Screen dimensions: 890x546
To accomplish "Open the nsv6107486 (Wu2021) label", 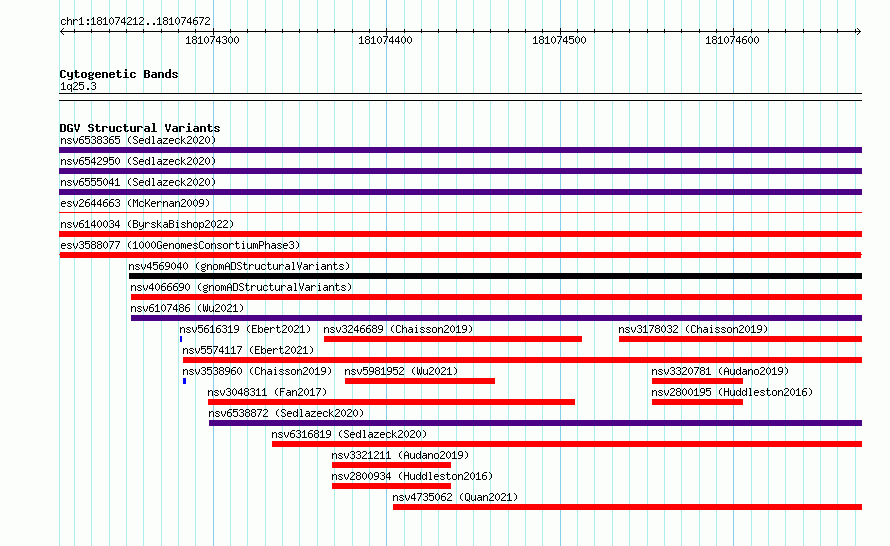I will click(187, 308).
